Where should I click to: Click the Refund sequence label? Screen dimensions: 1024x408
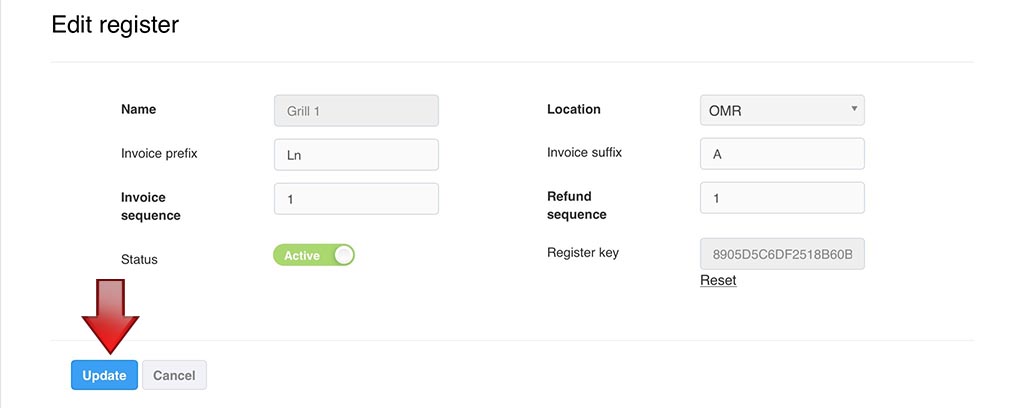pyautogui.click(x=577, y=206)
